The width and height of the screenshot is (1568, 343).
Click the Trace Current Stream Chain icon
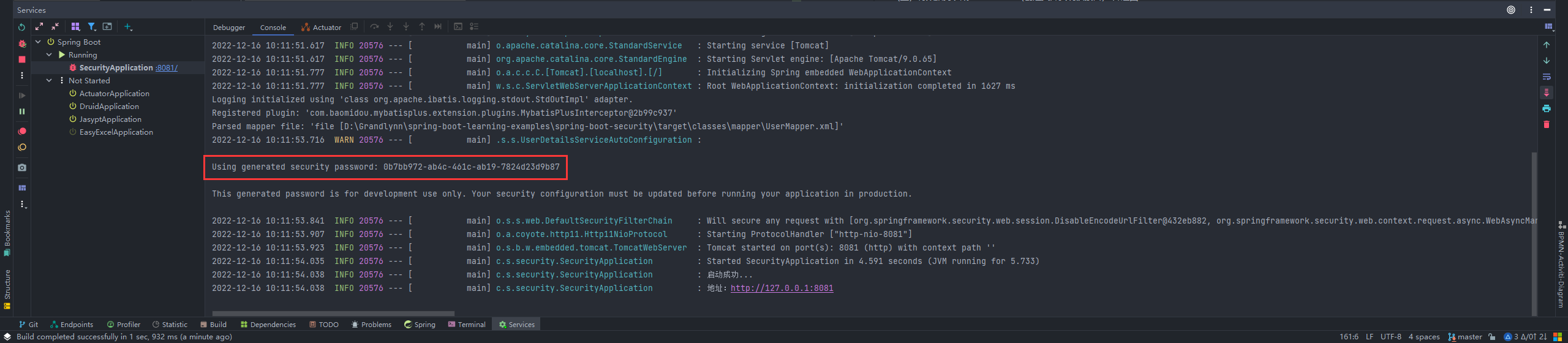coord(474,26)
